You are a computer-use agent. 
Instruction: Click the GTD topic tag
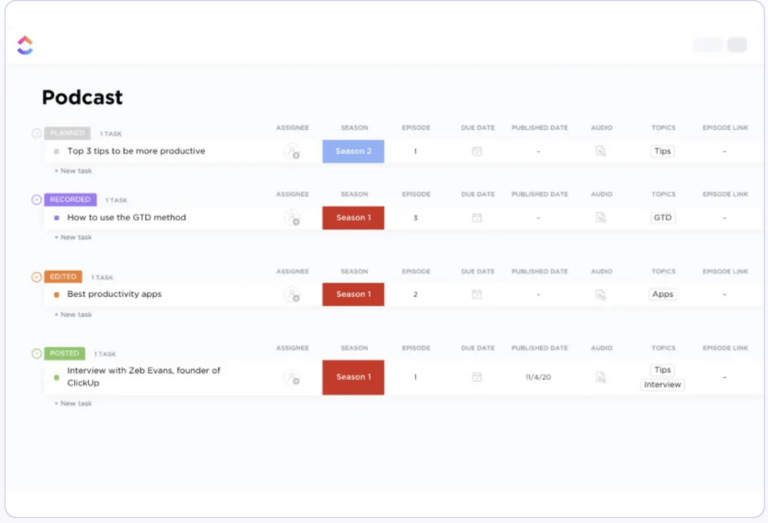(662, 217)
